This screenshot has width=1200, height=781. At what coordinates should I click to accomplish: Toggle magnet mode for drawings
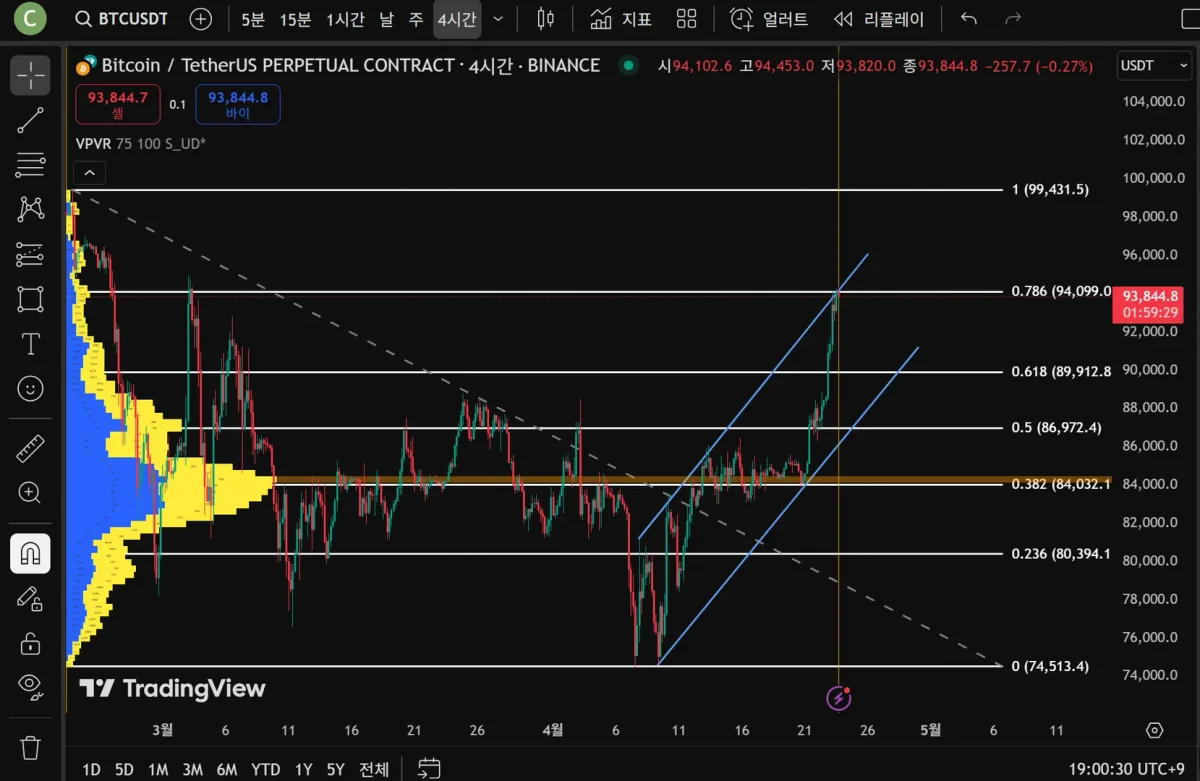(30, 553)
